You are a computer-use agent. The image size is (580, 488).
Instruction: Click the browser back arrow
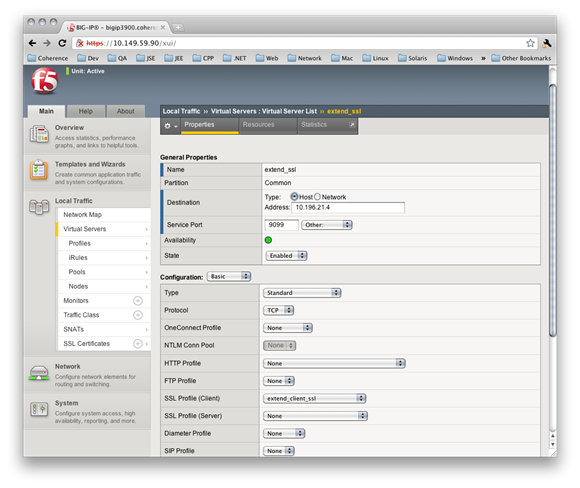(x=32, y=43)
